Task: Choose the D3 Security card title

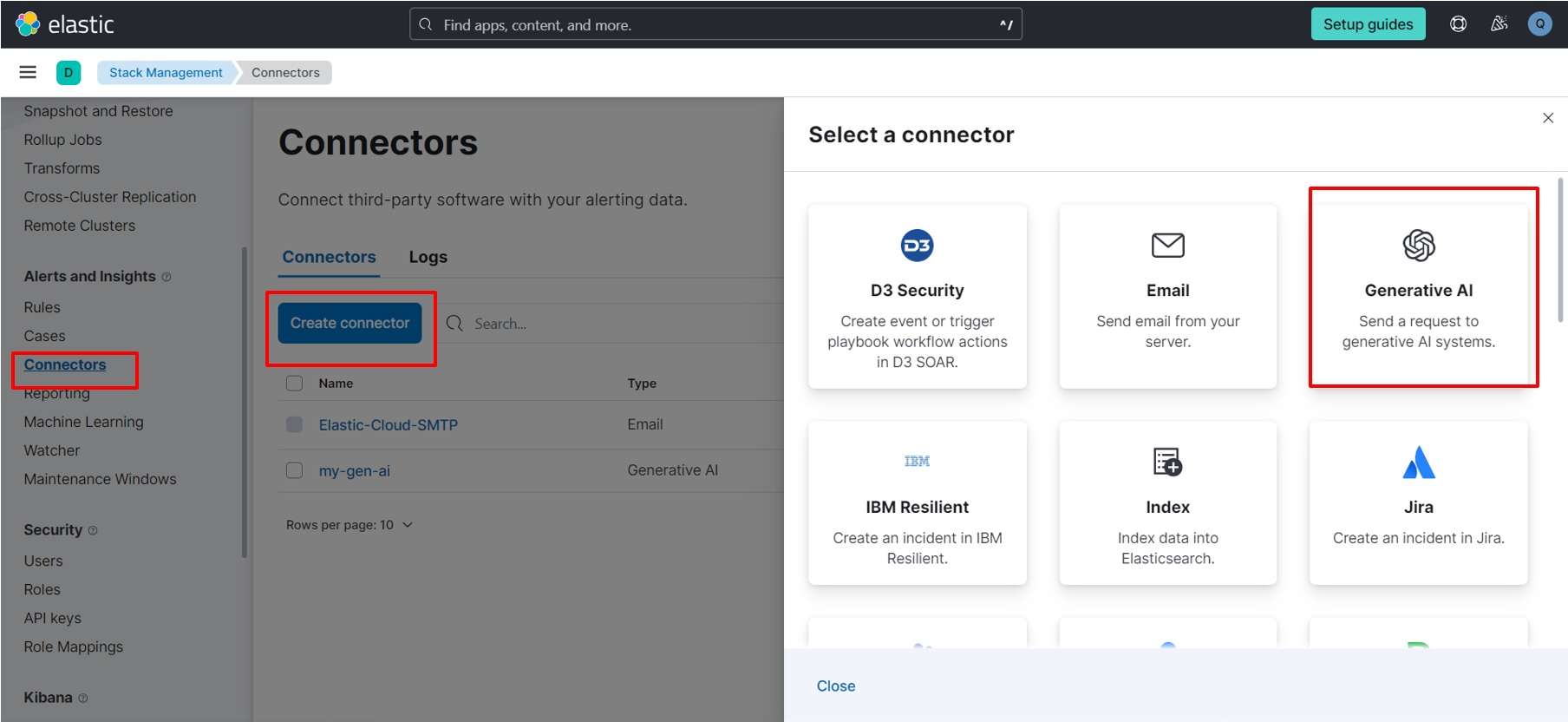Action: pos(917,291)
